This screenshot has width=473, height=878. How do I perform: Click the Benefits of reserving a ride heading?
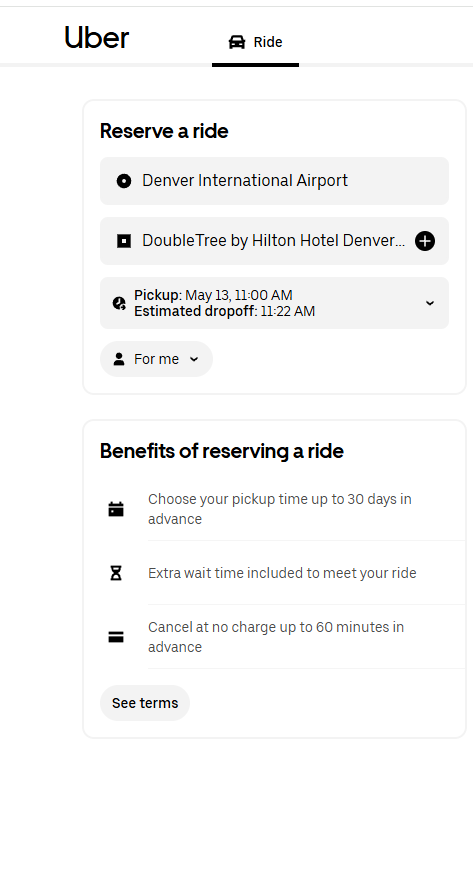pos(222,451)
